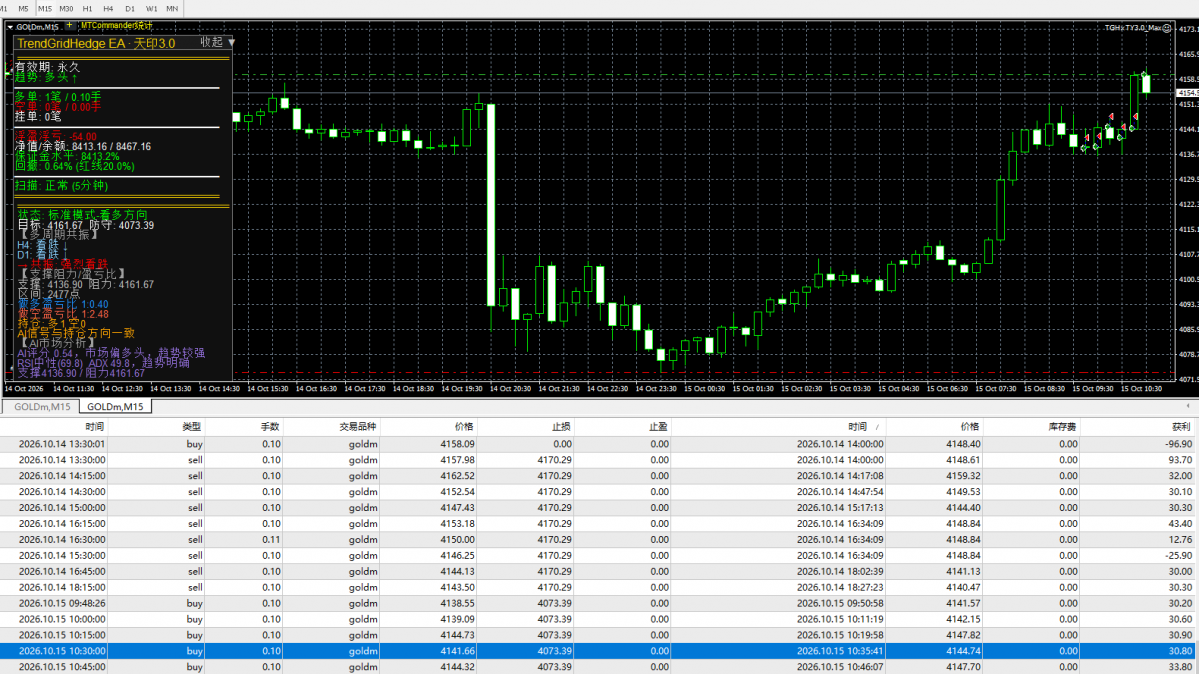Image resolution: width=1199 pixels, height=674 pixels.
Task: Sort history by 类型 column
Action: coord(191,426)
